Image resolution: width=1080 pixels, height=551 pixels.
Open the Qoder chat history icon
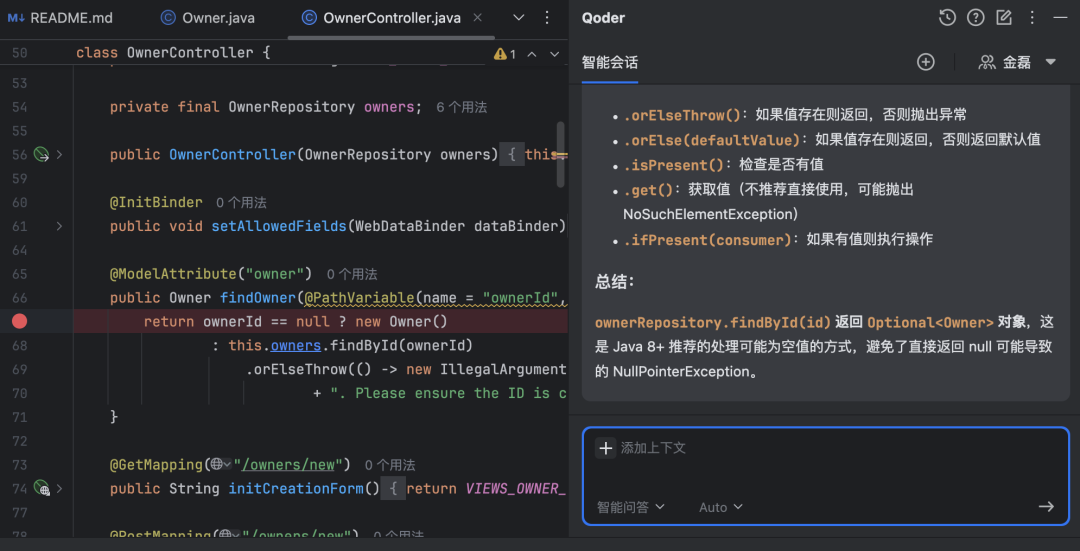pos(948,18)
